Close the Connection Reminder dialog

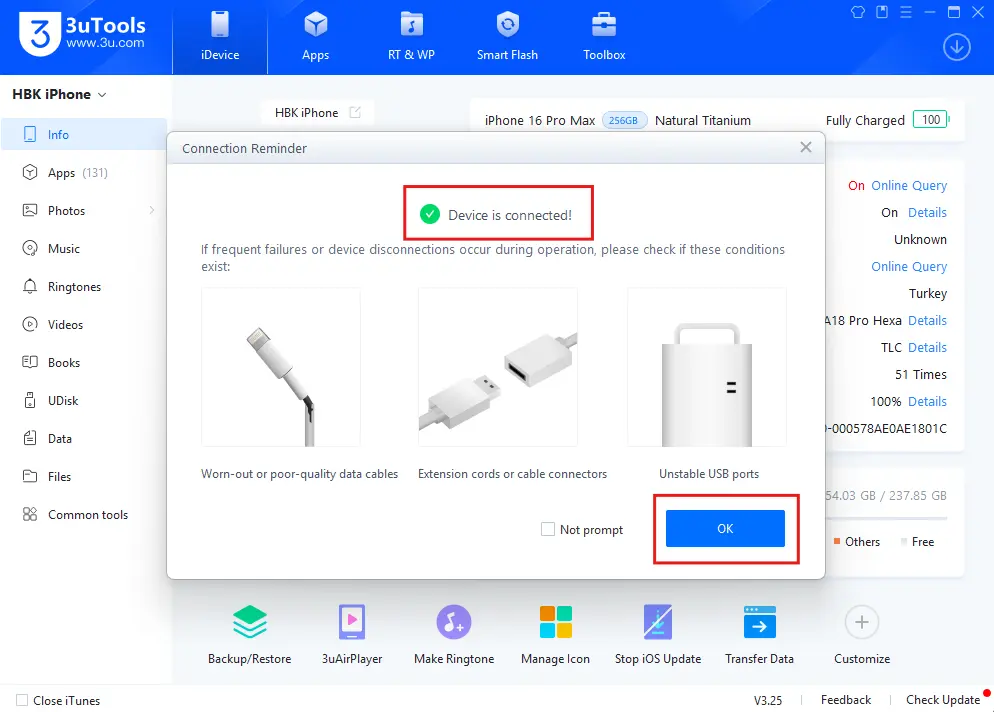click(x=806, y=148)
